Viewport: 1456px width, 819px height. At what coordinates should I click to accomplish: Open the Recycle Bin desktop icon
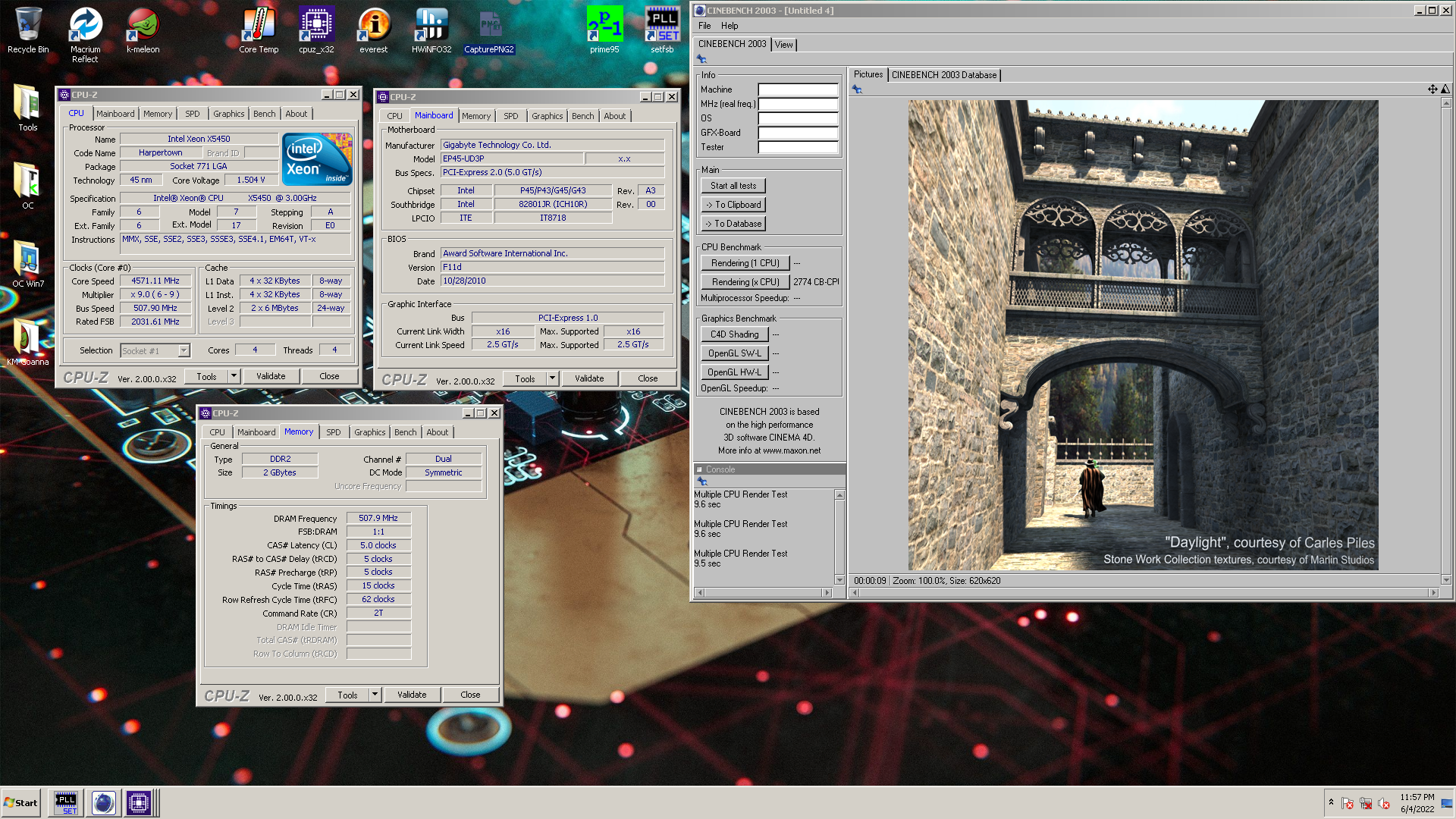pos(28,30)
